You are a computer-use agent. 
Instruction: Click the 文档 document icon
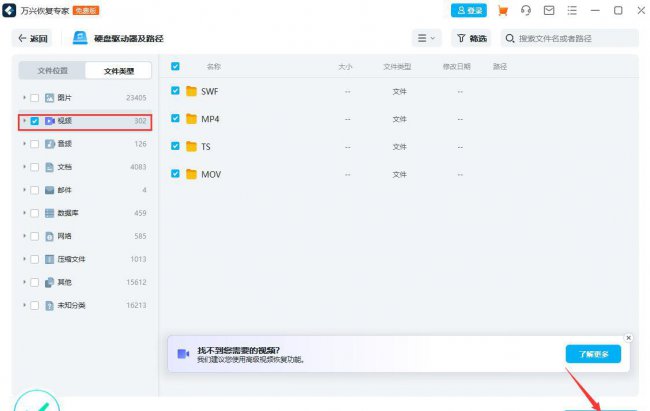point(50,167)
